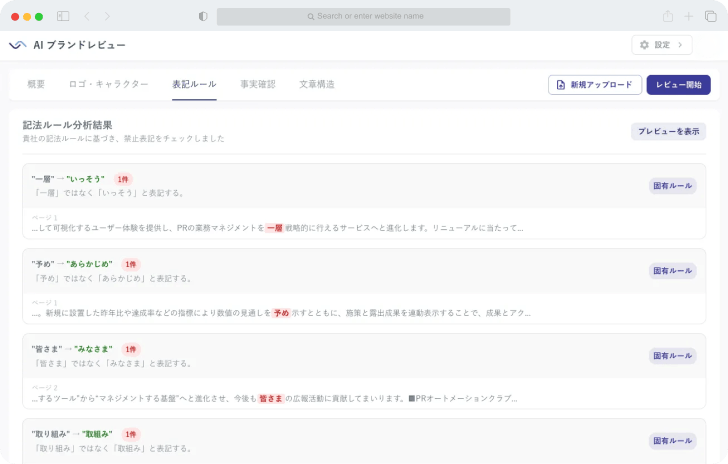
Task: Click the プレビューを表示 button
Action: [668, 131]
